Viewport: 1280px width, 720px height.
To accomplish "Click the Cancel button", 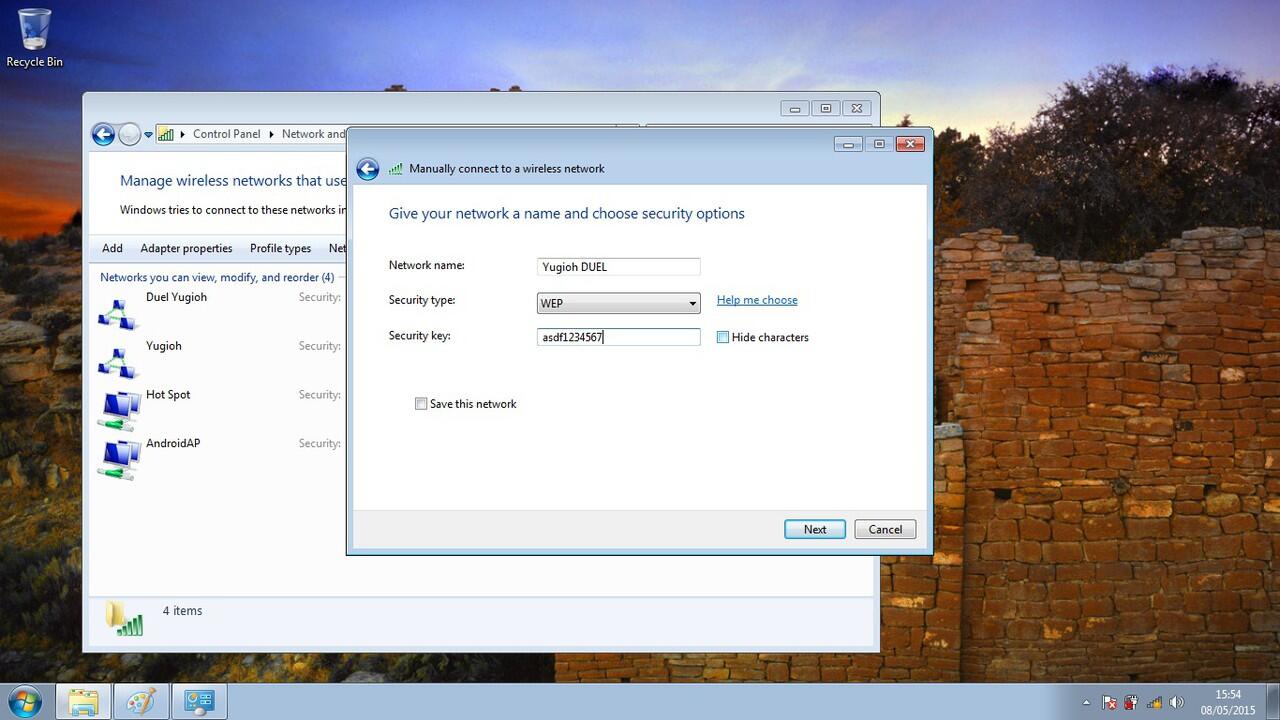I will click(885, 529).
